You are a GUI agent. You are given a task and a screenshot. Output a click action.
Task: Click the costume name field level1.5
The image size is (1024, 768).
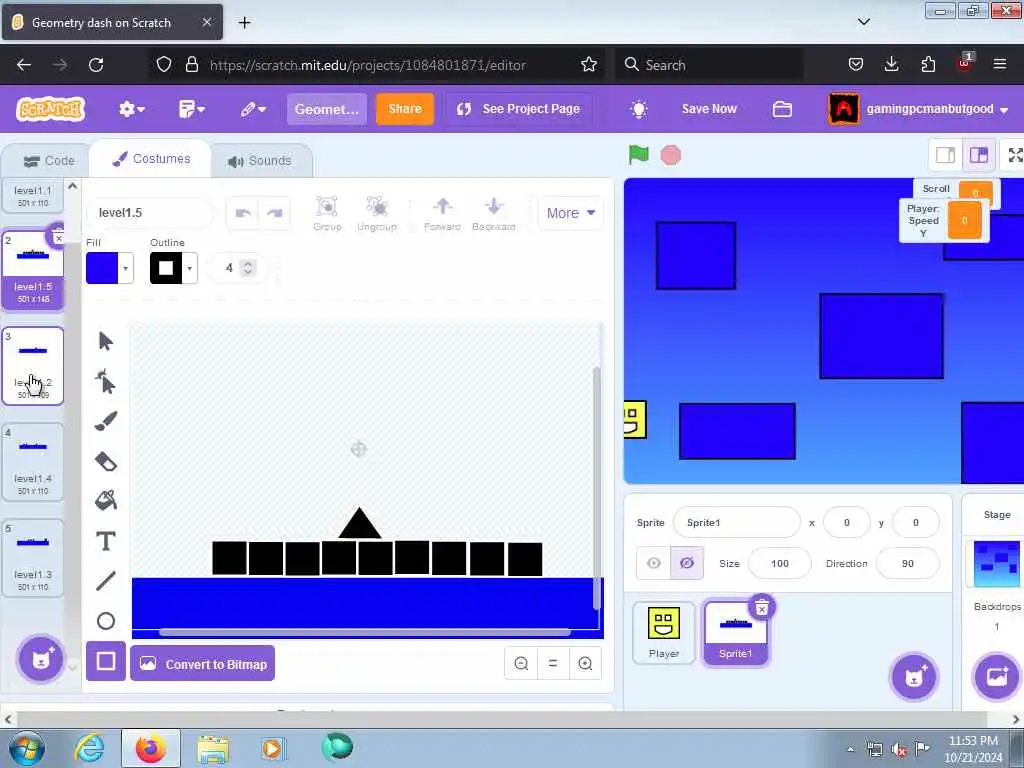150,213
